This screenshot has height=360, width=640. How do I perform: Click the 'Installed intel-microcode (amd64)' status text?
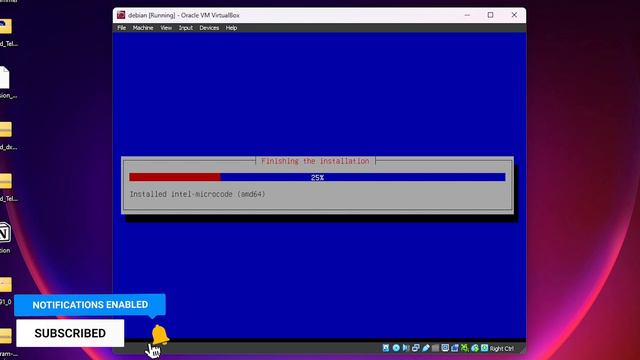point(197,194)
